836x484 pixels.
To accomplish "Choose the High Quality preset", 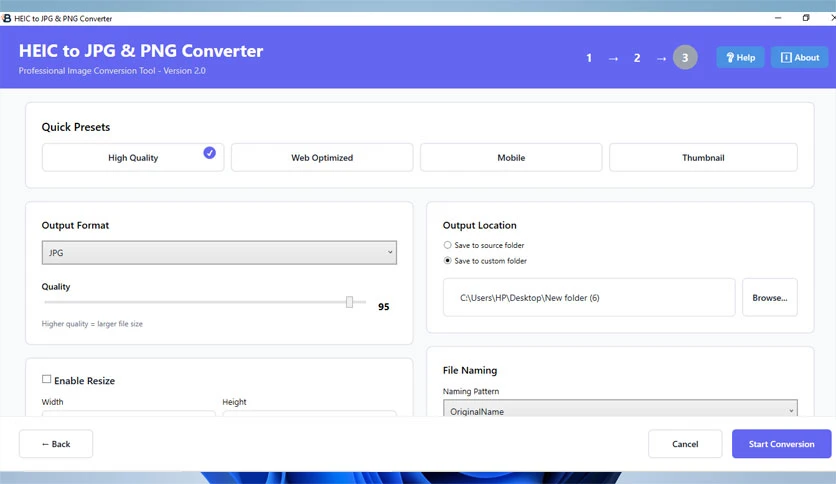I will 133,157.
